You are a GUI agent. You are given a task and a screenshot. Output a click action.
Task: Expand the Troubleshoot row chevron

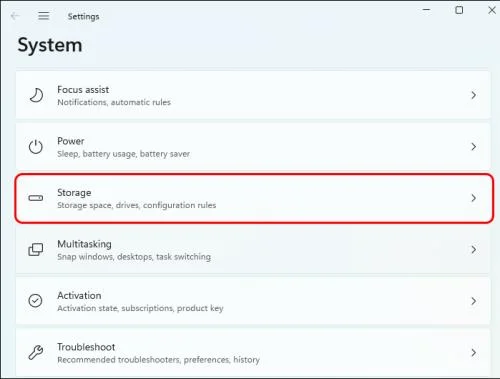tap(473, 353)
